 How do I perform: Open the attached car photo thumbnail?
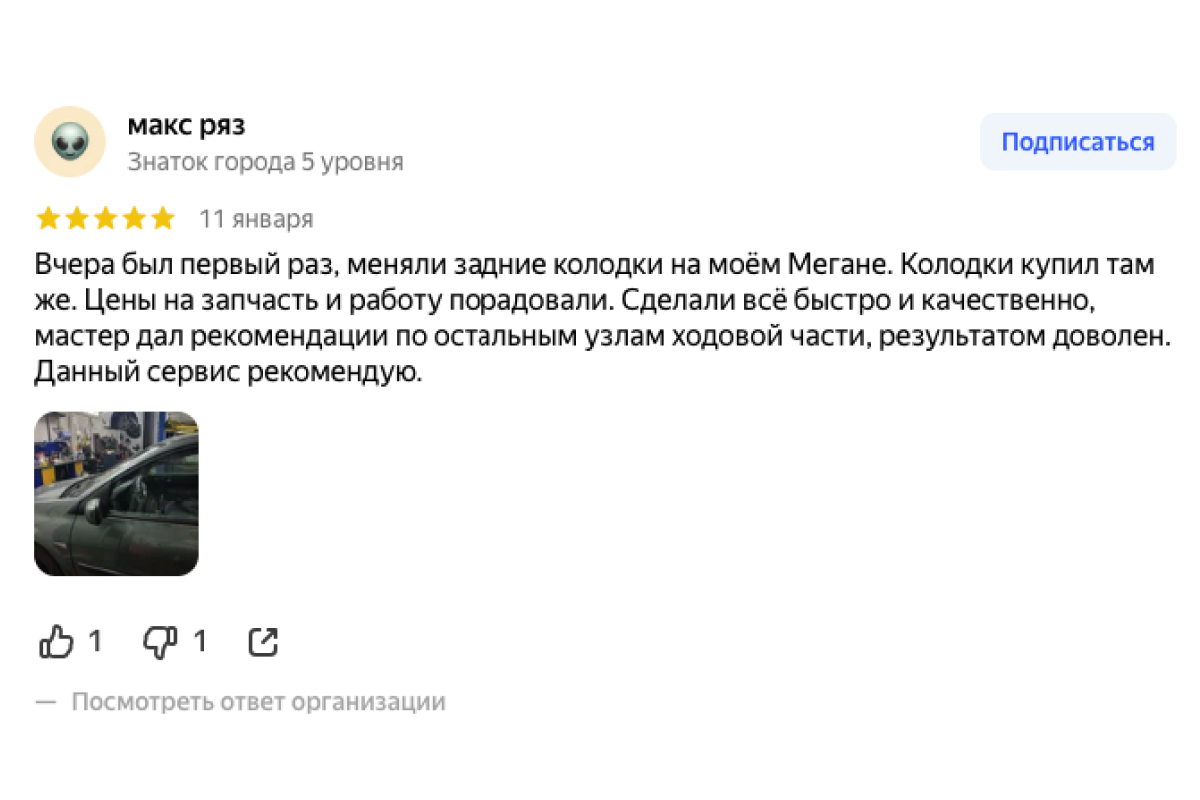pos(116,494)
